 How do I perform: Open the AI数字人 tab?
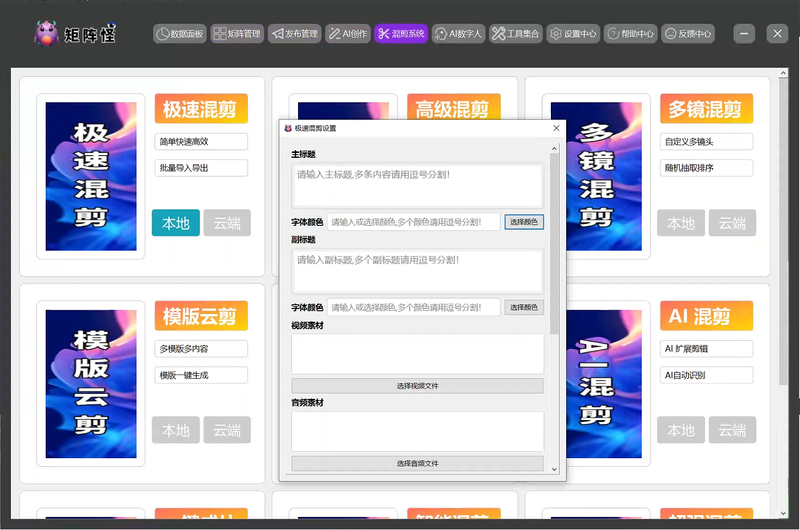tap(458, 34)
